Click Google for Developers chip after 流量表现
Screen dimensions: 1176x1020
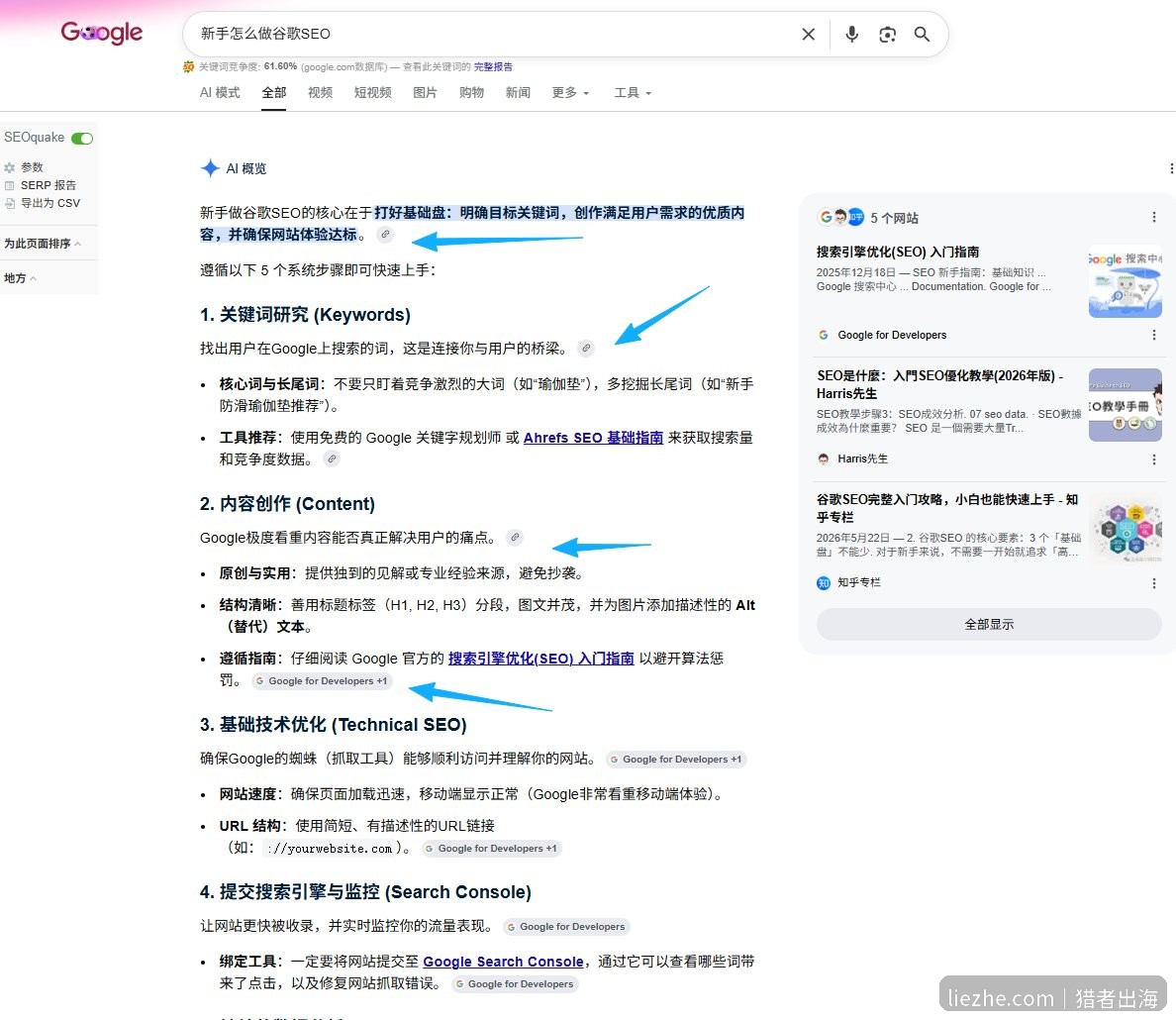(x=566, y=927)
